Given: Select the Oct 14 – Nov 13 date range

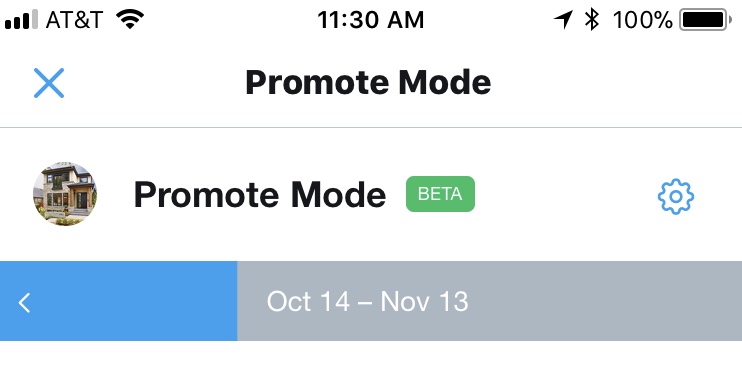Looking at the screenshot, I should tap(367, 301).
